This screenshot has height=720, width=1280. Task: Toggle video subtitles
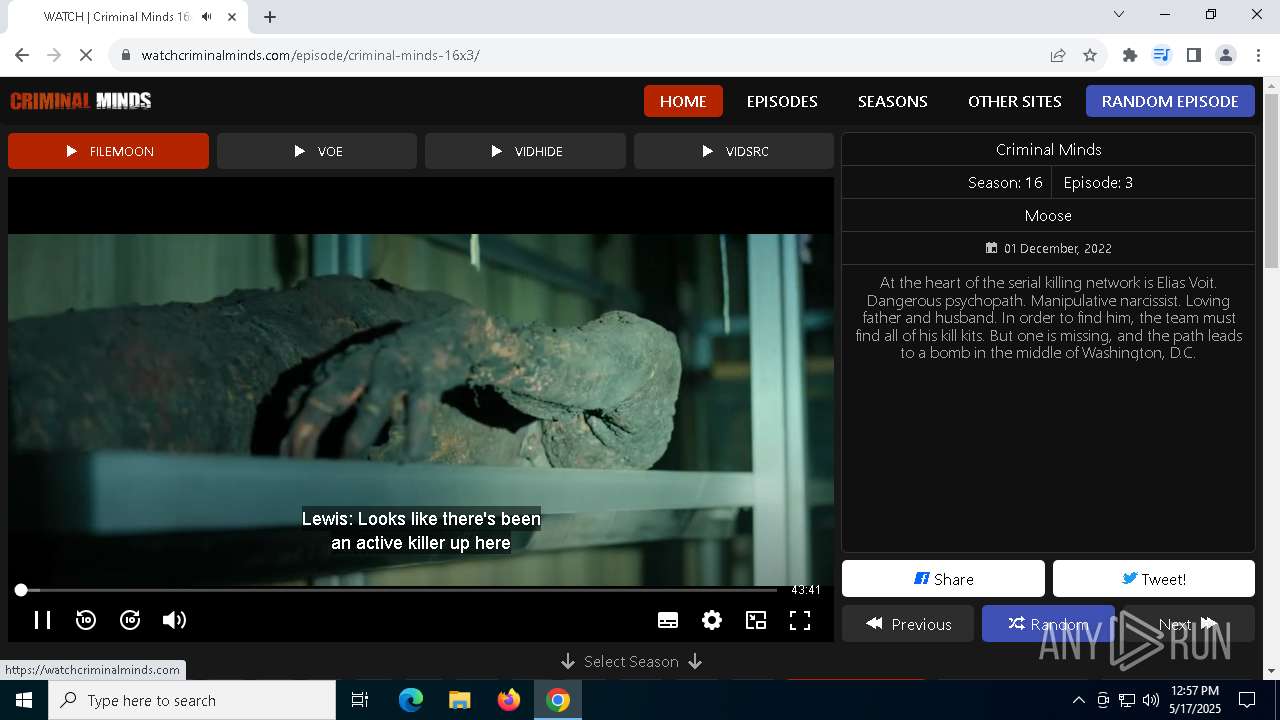click(668, 620)
